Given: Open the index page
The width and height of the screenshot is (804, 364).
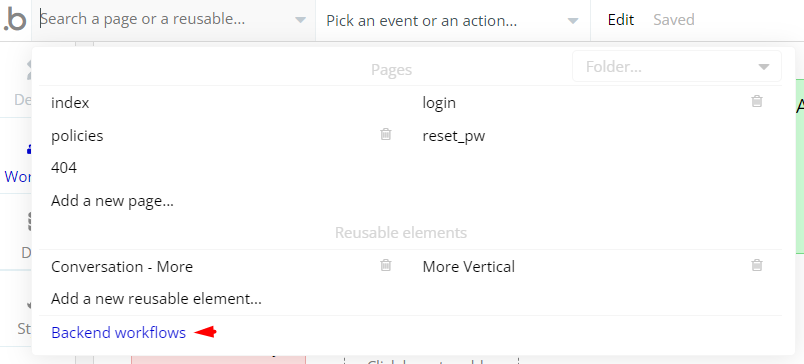Looking at the screenshot, I should tap(70, 103).
